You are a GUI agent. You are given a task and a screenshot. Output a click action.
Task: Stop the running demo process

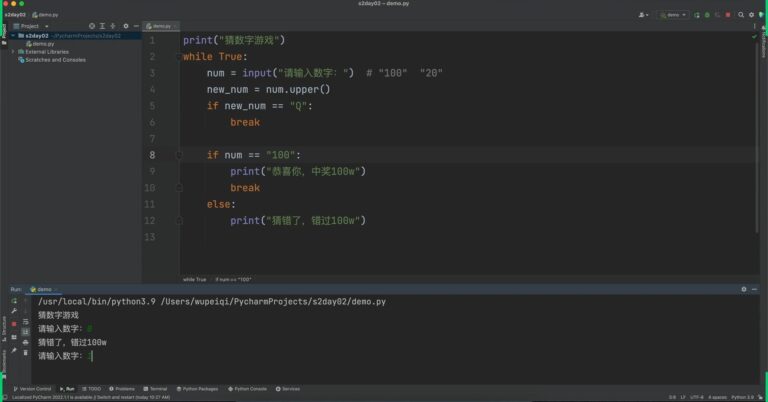[728, 15]
